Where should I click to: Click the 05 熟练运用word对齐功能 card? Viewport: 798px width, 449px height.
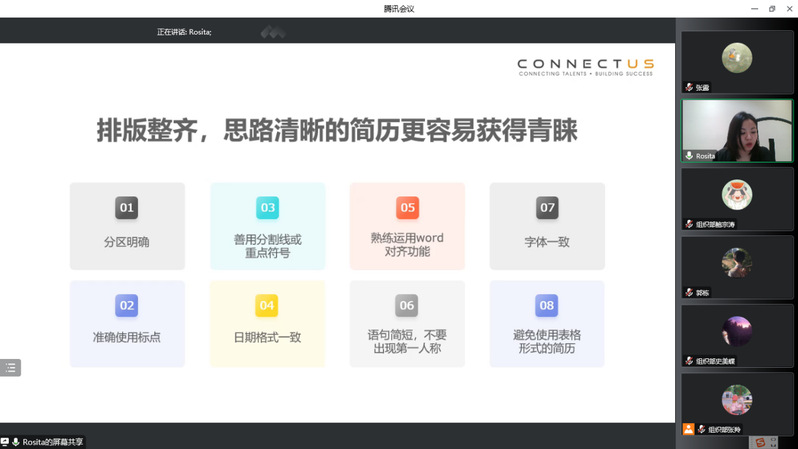click(x=407, y=226)
